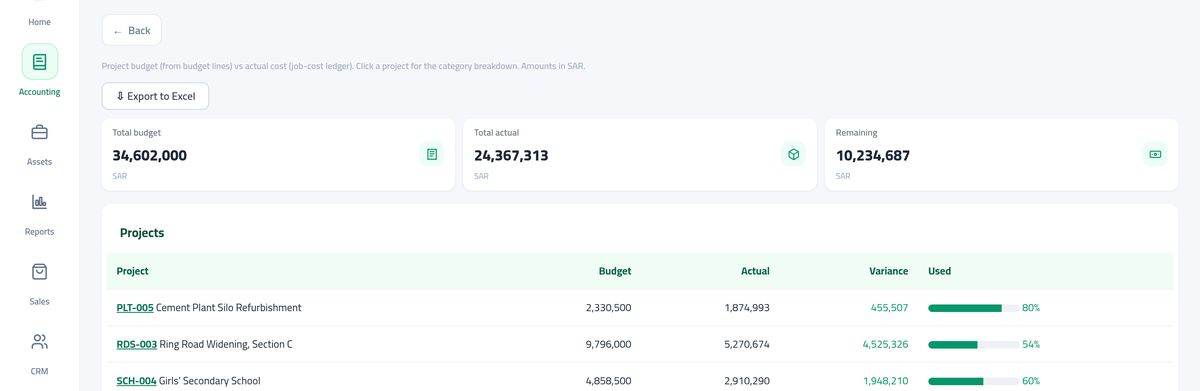
Task: Click budget cell 2,330,500
Action: (x=609, y=308)
